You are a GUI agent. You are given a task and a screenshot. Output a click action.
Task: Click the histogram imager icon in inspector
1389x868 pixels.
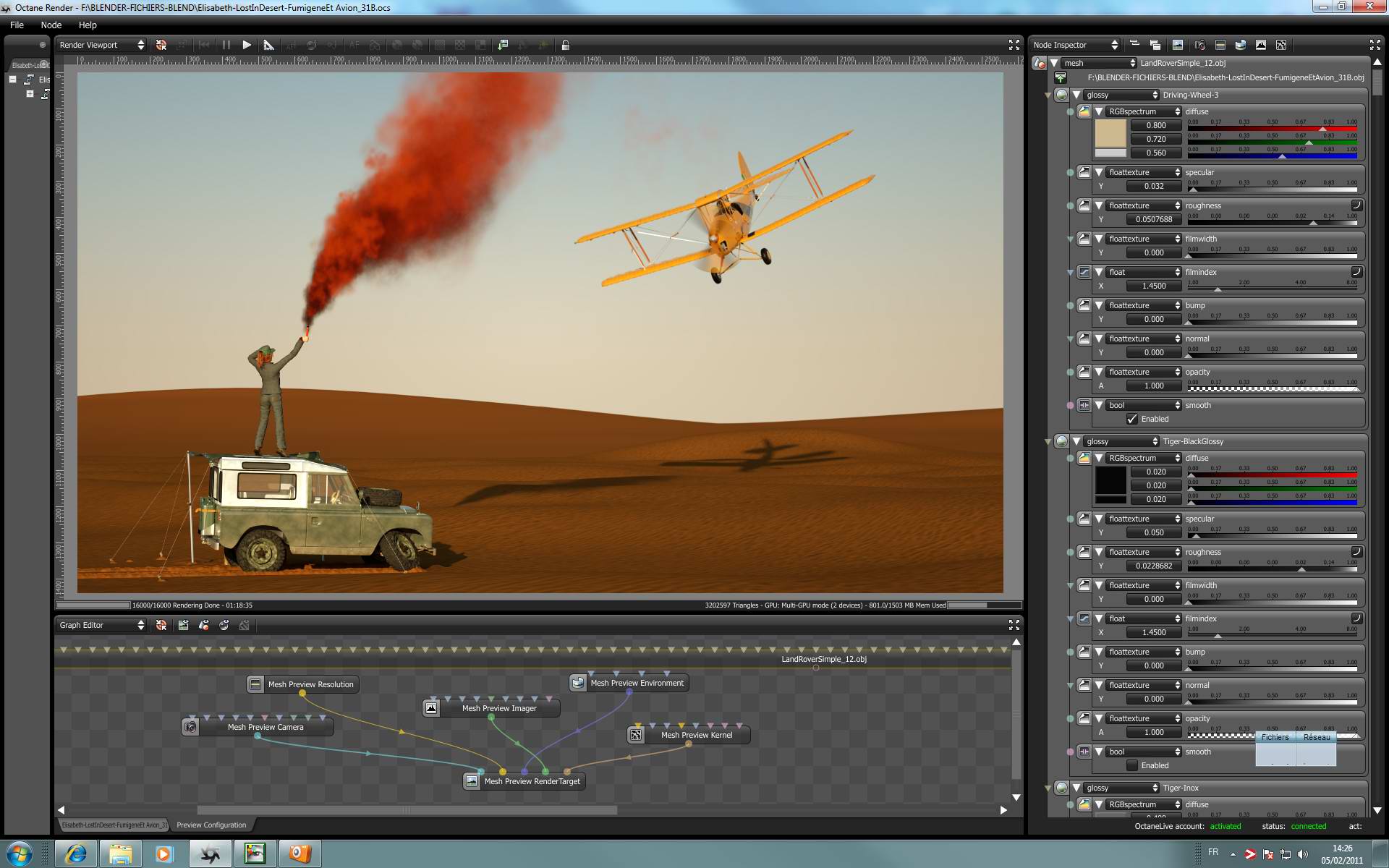tap(1261, 45)
